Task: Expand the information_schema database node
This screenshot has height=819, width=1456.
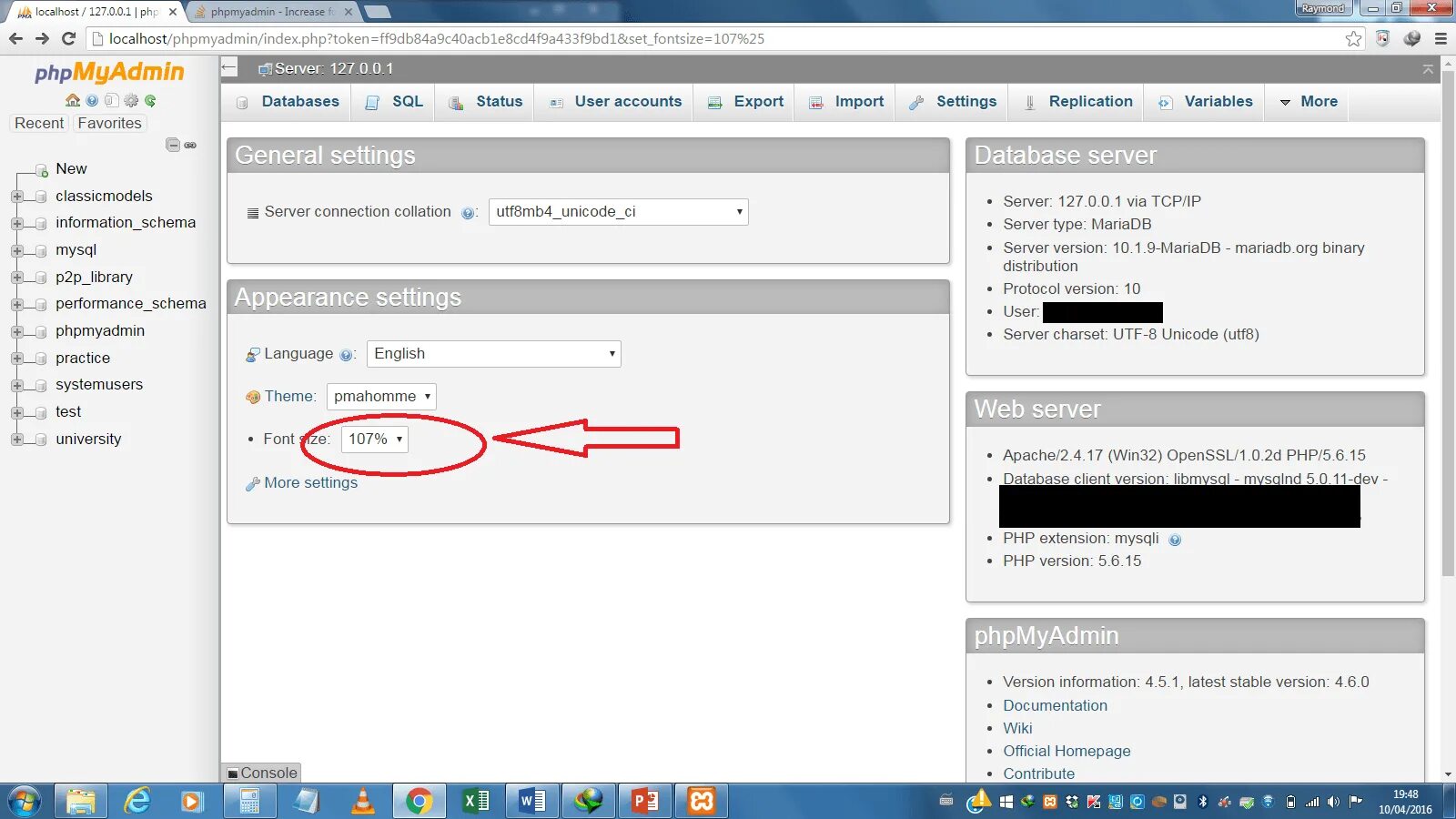Action: click(16, 223)
